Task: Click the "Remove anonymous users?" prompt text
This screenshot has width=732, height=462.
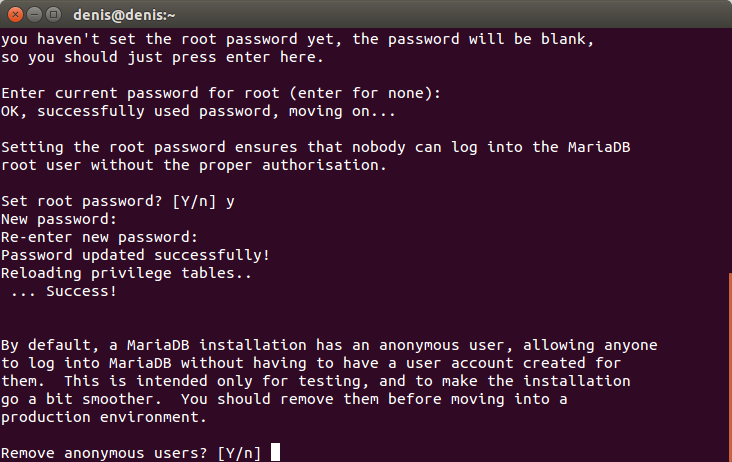Action: (108, 453)
